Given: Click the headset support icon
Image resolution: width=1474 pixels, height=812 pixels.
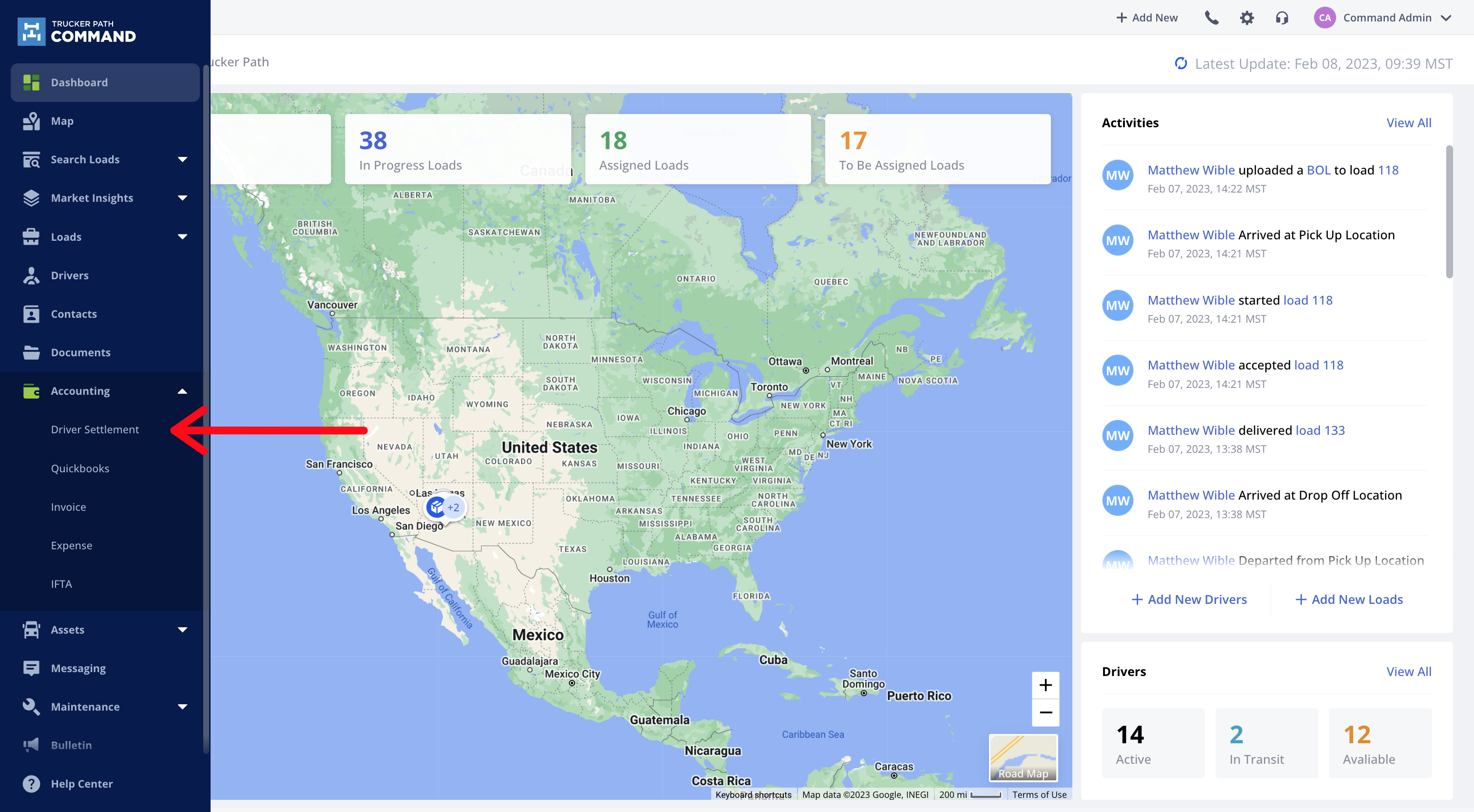Looking at the screenshot, I should (1282, 18).
